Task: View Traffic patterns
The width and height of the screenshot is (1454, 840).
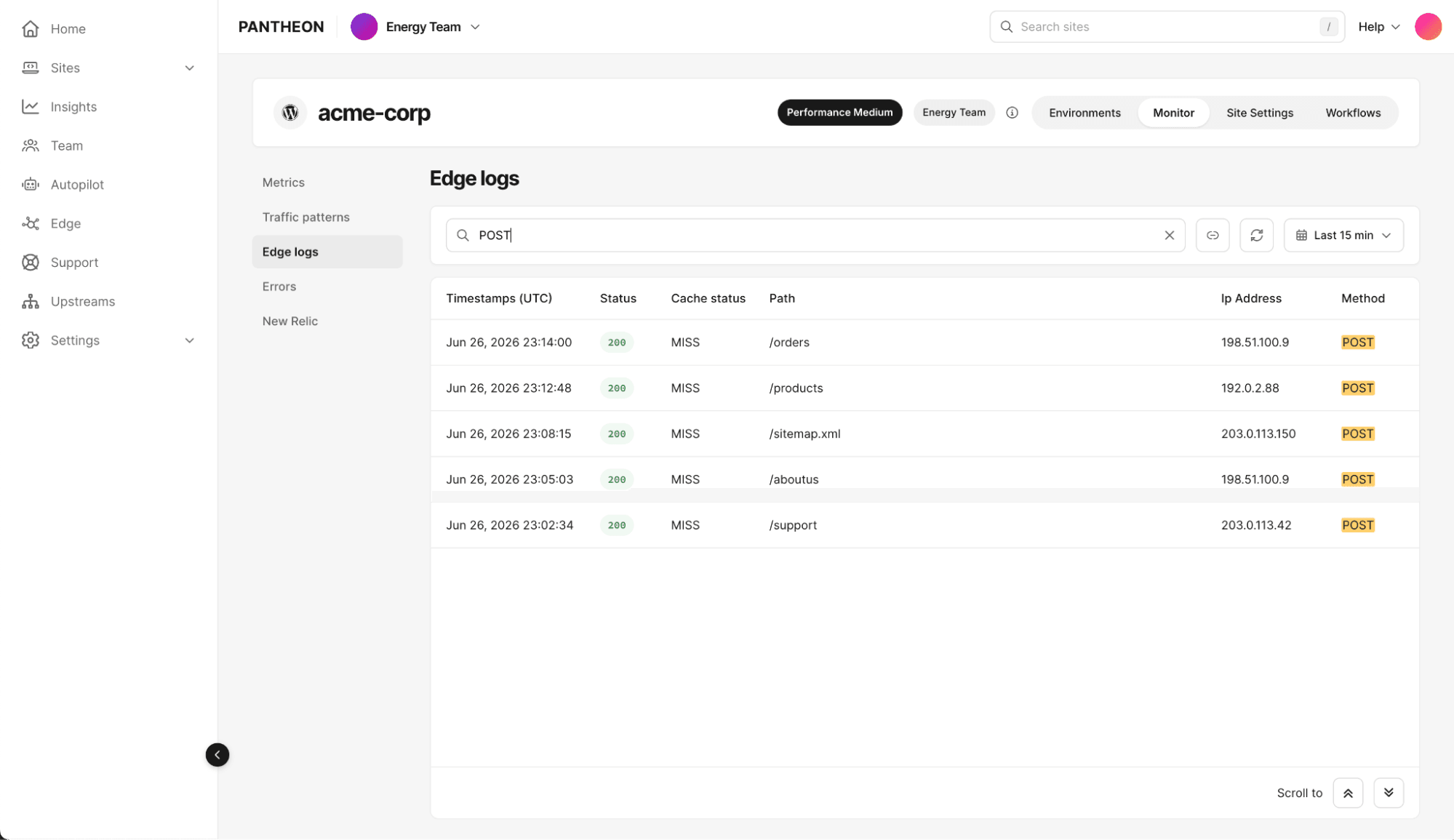Action: tap(305, 217)
